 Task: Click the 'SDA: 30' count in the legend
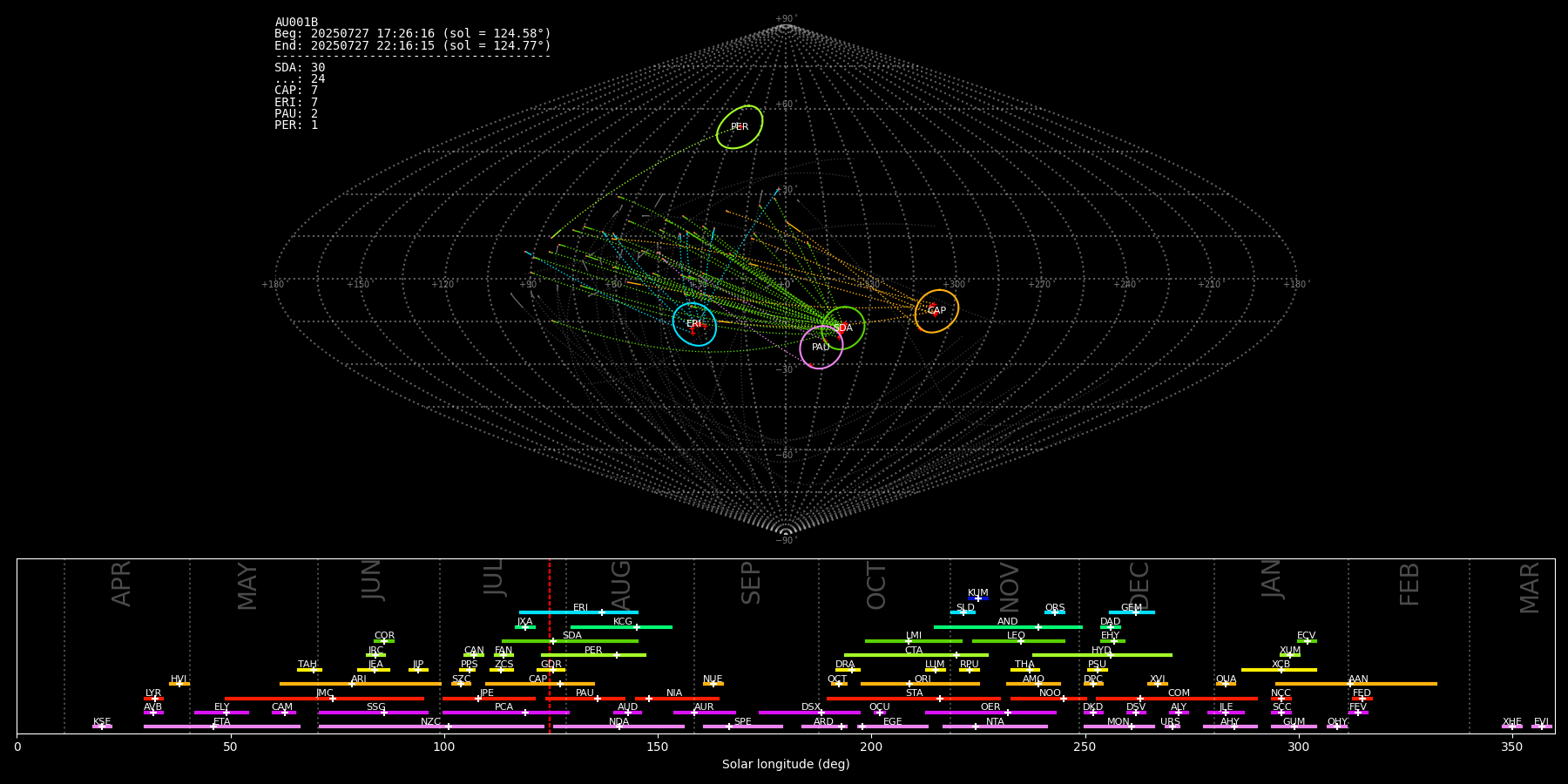(x=300, y=68)
